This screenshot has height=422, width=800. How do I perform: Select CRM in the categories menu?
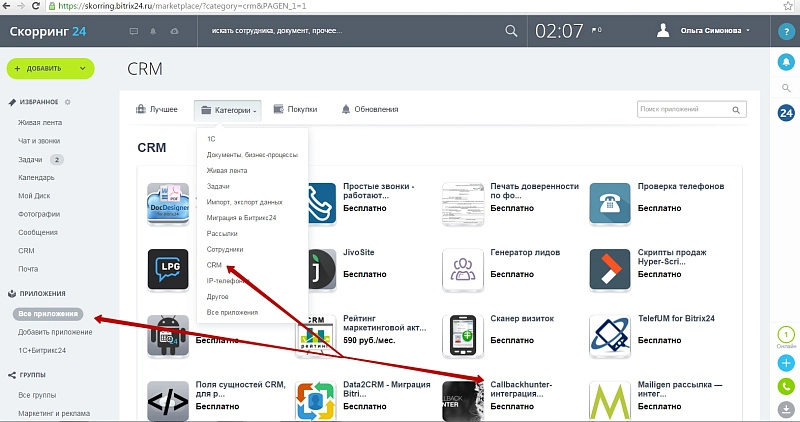pos(214,265)
